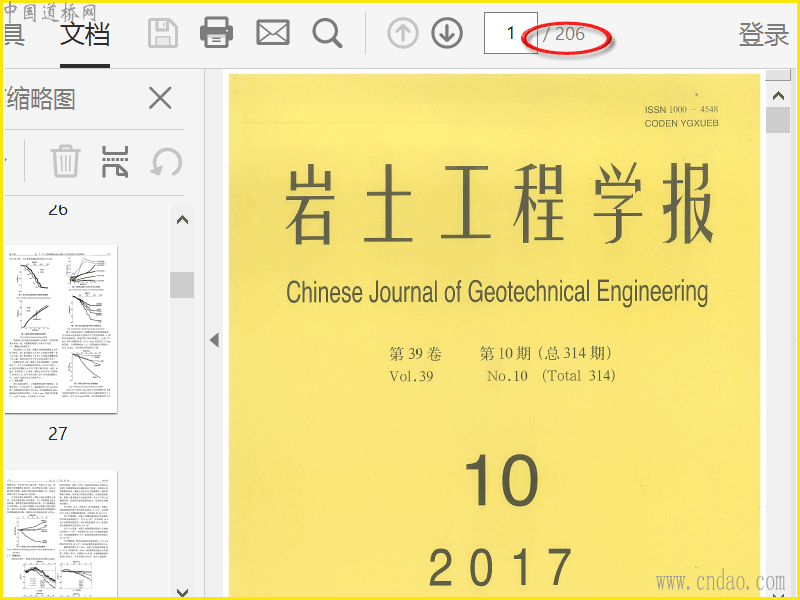Screen dimensions: 800x600
Task: Click the document vertical scrollbar thumb
Action: point(778,120)
